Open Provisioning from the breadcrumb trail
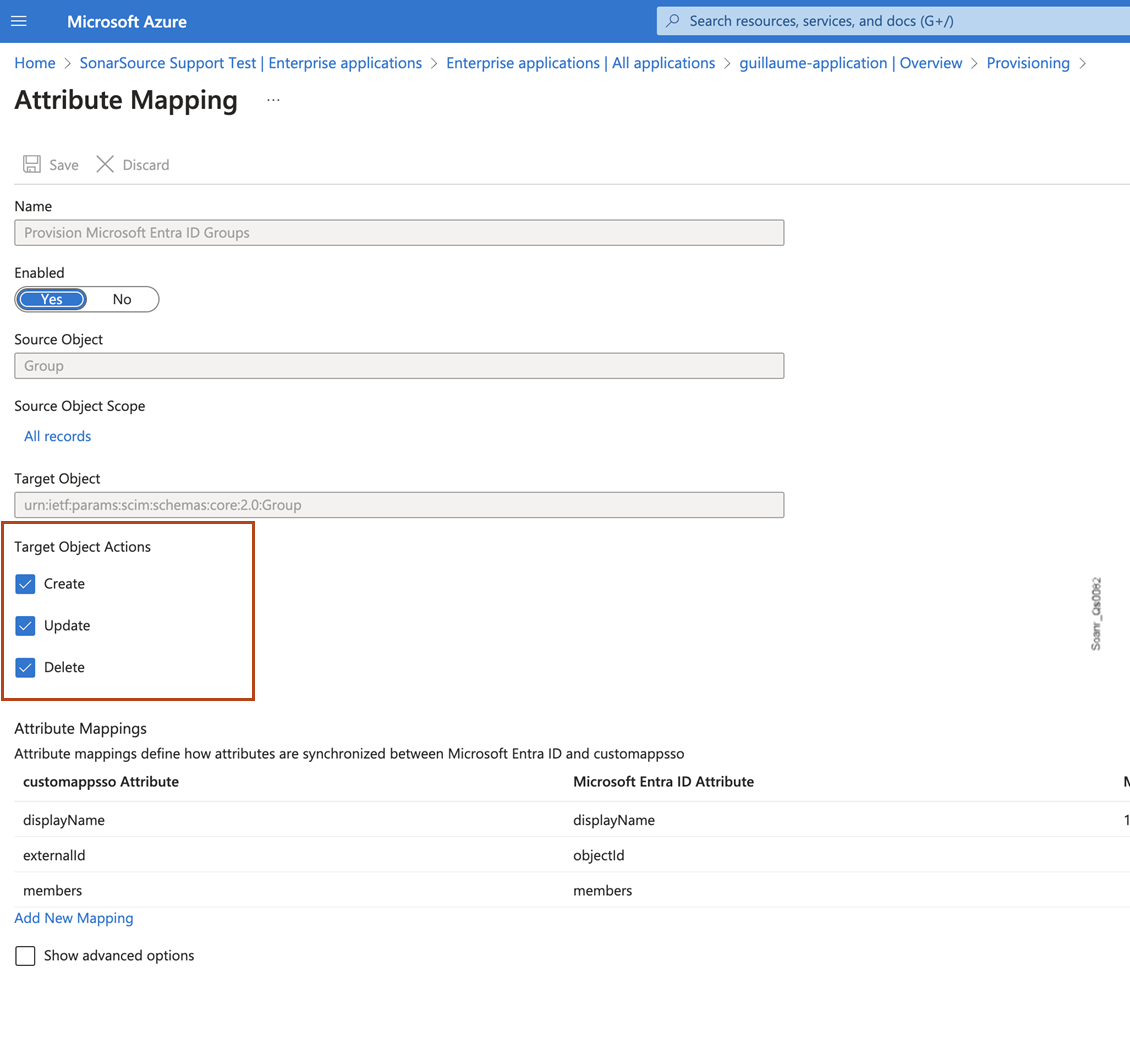This screenshot has height=1043, width=1130. [x=1028, y=62]
